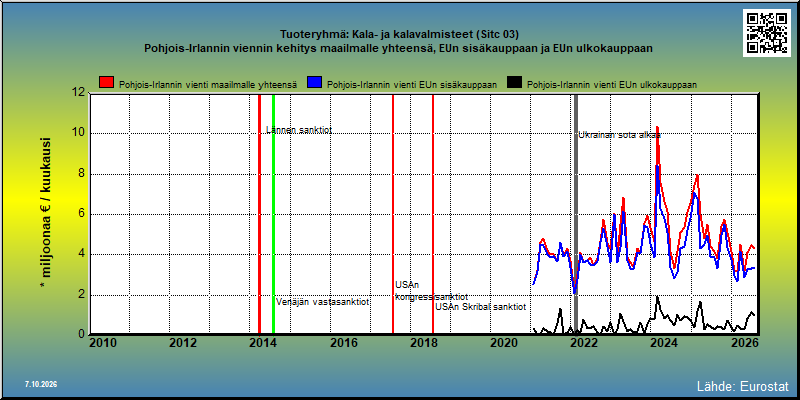
Task: Click the x-axis label 2010
Action: pos(103,342)
